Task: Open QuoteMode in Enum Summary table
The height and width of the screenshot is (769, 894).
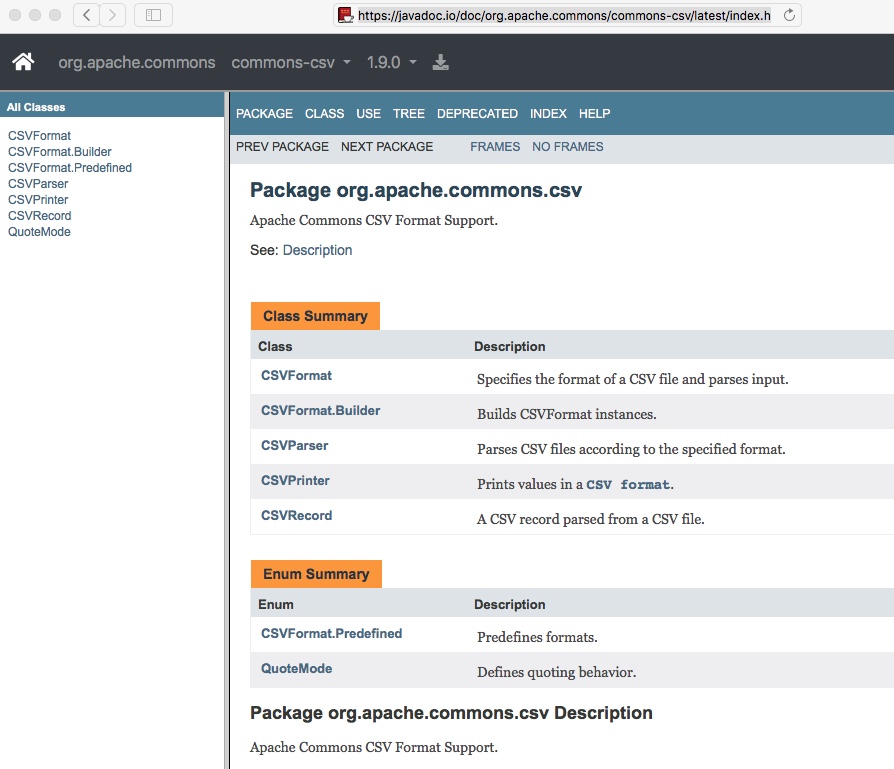Action: (296, 668)
